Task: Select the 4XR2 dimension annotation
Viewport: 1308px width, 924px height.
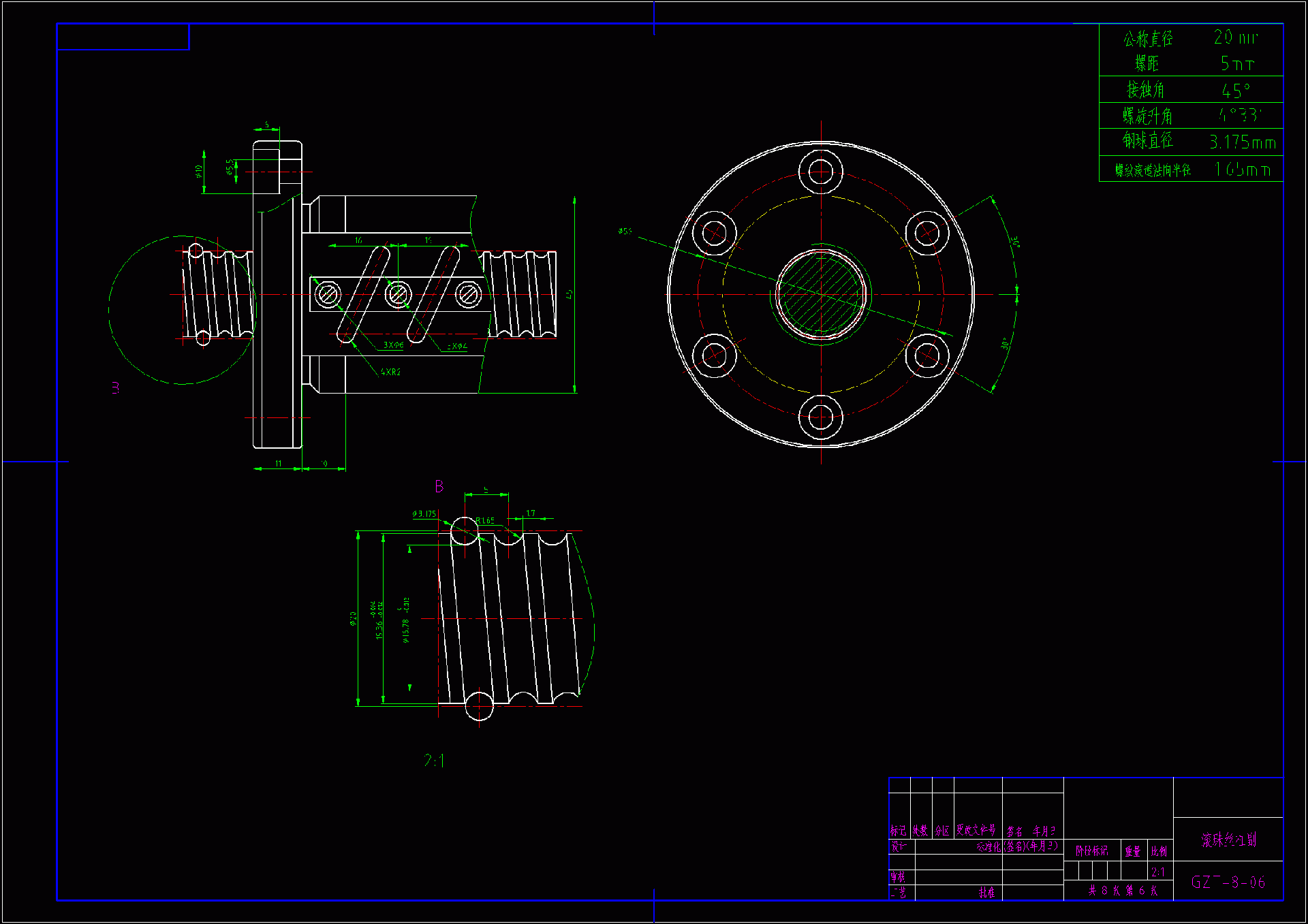Action: [390, 372]
